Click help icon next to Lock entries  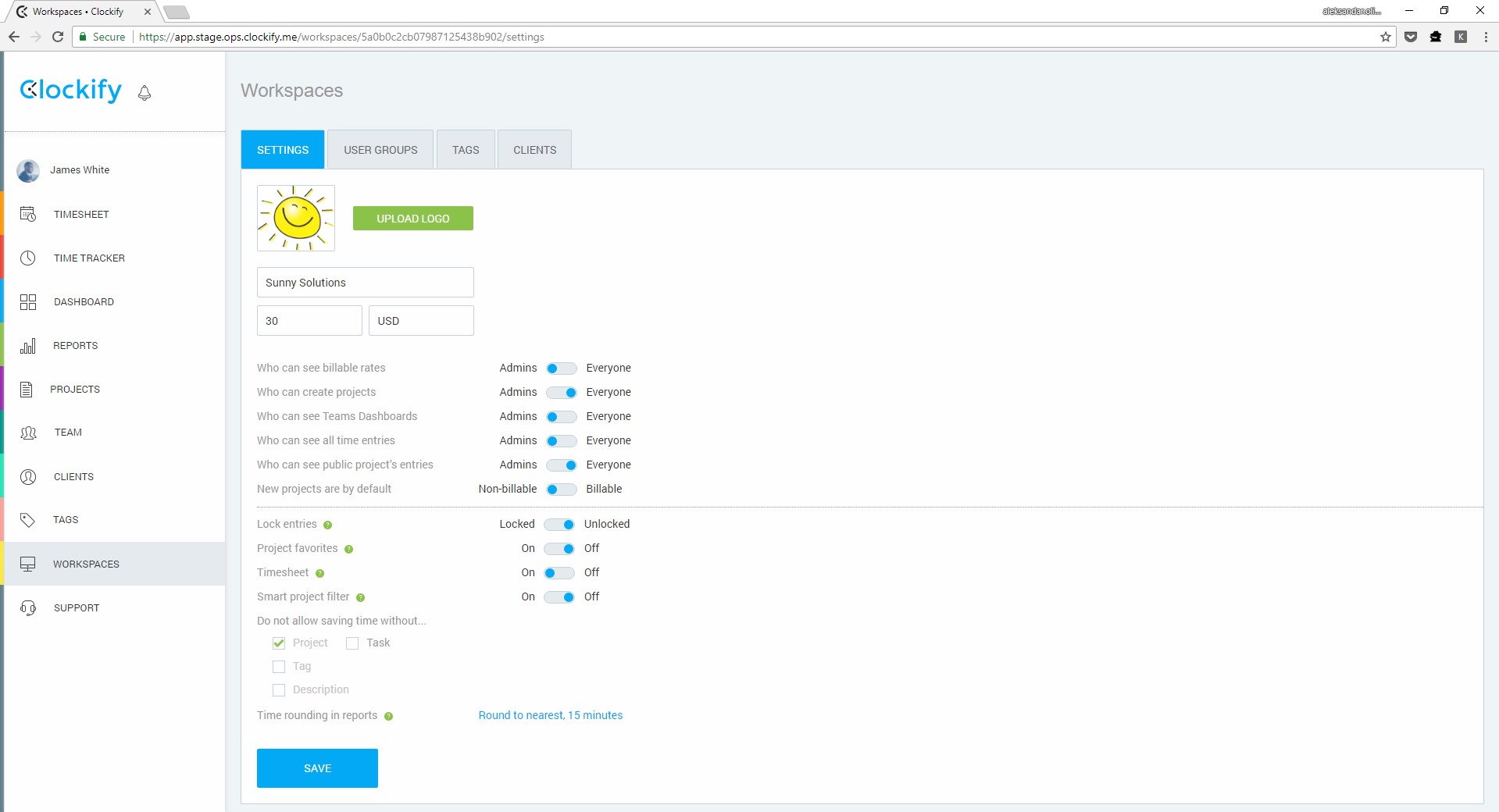pyautogui.click(x=328, y=525)
